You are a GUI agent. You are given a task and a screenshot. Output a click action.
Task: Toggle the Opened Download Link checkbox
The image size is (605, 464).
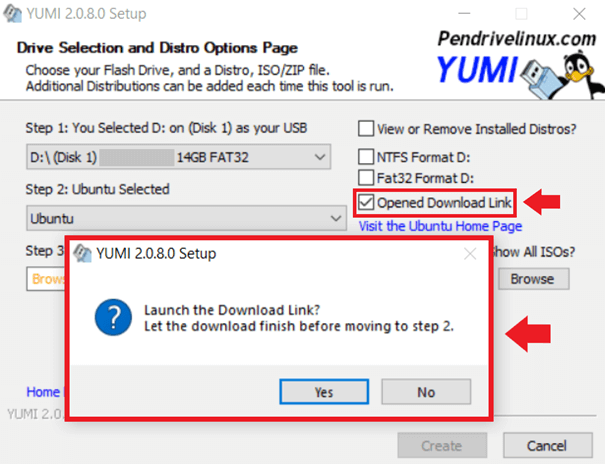(x=366, y=202)
